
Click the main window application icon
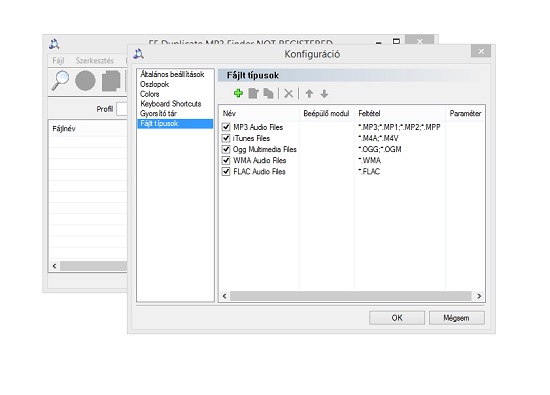(x=54, y=44)
